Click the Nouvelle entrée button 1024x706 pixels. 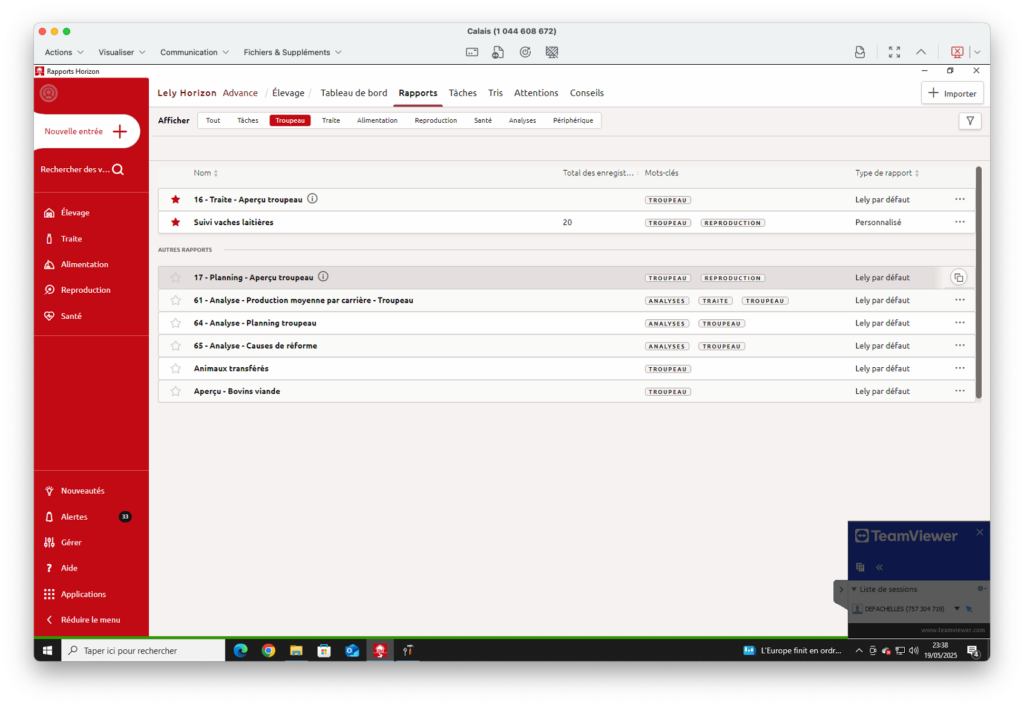pos(87,132)
